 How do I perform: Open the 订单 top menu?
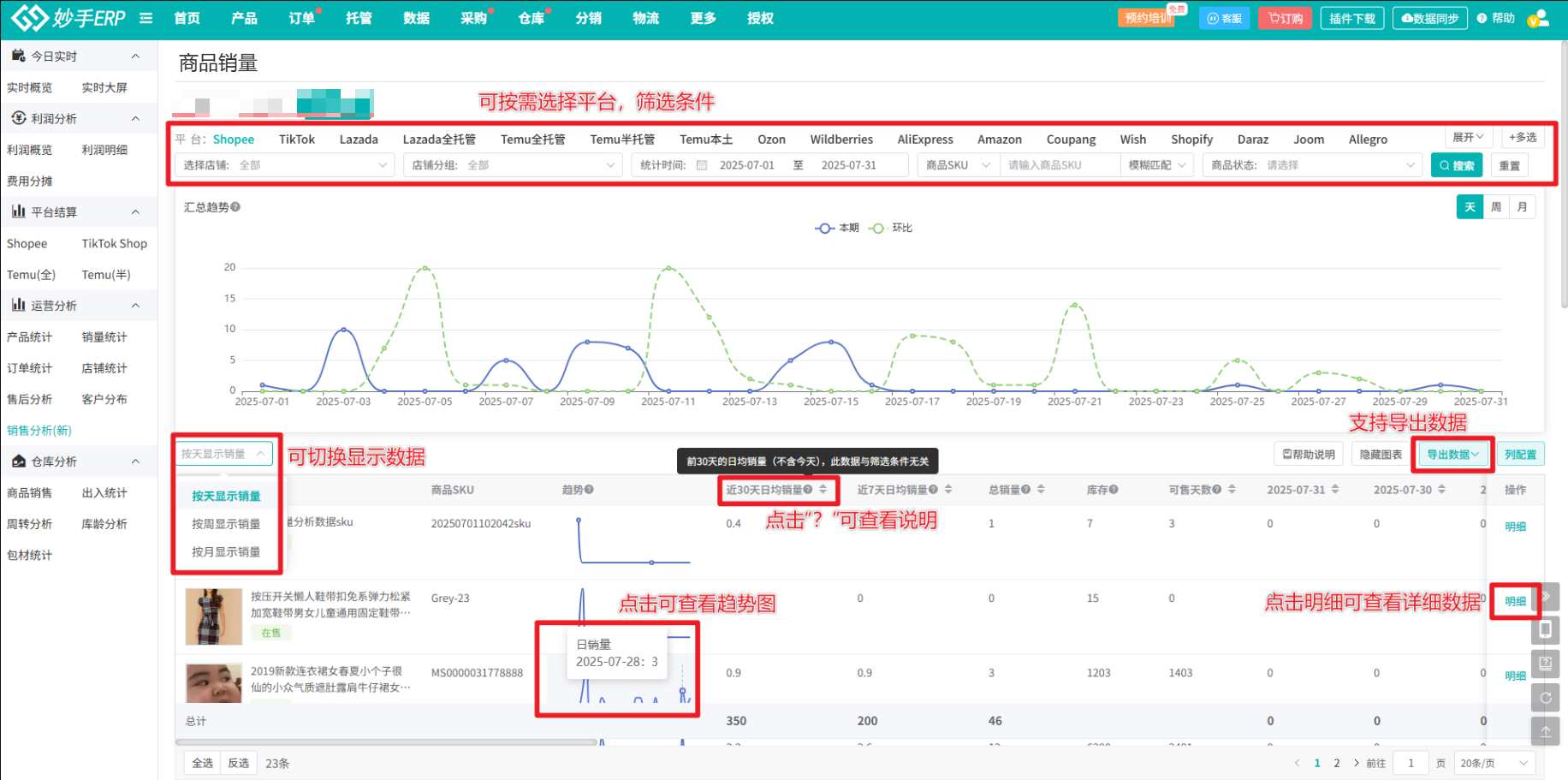pos(300,18)
